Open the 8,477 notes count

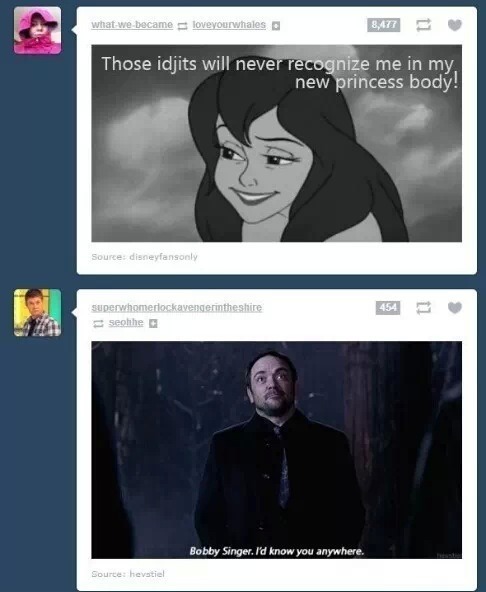pyautogui.click(x=383, y=25)
